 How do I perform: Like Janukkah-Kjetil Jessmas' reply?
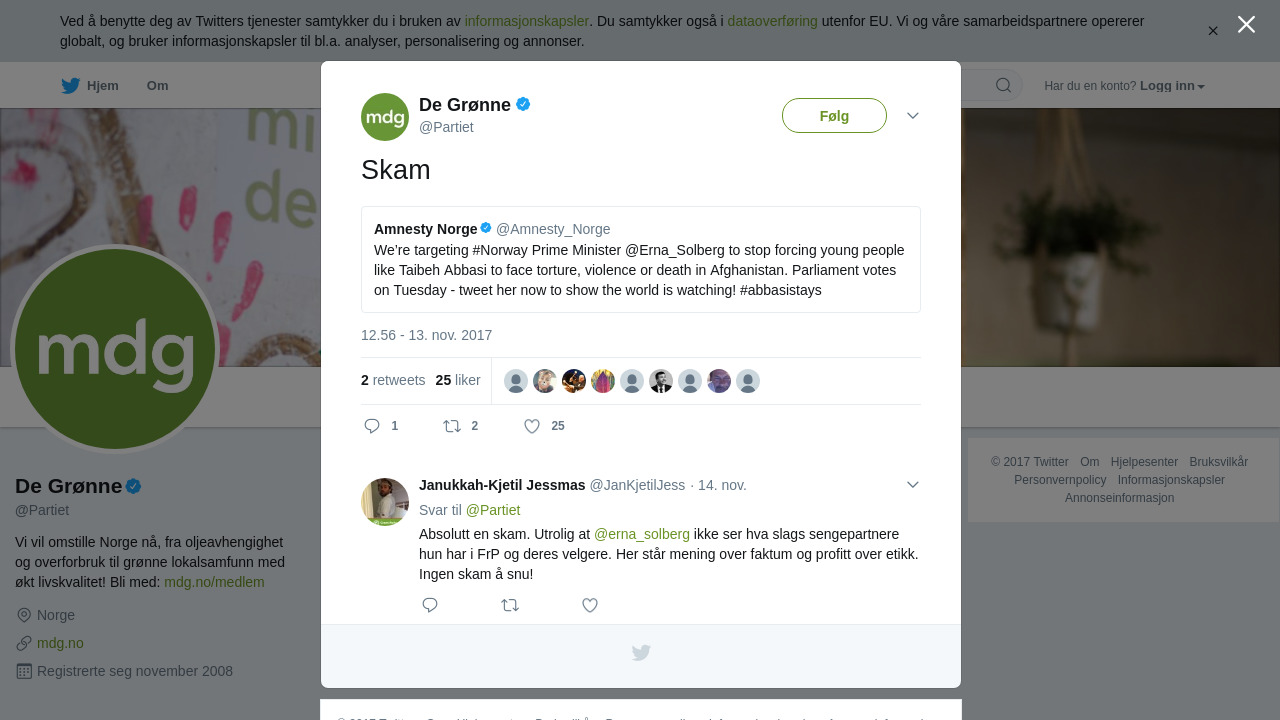pos(590,605)
